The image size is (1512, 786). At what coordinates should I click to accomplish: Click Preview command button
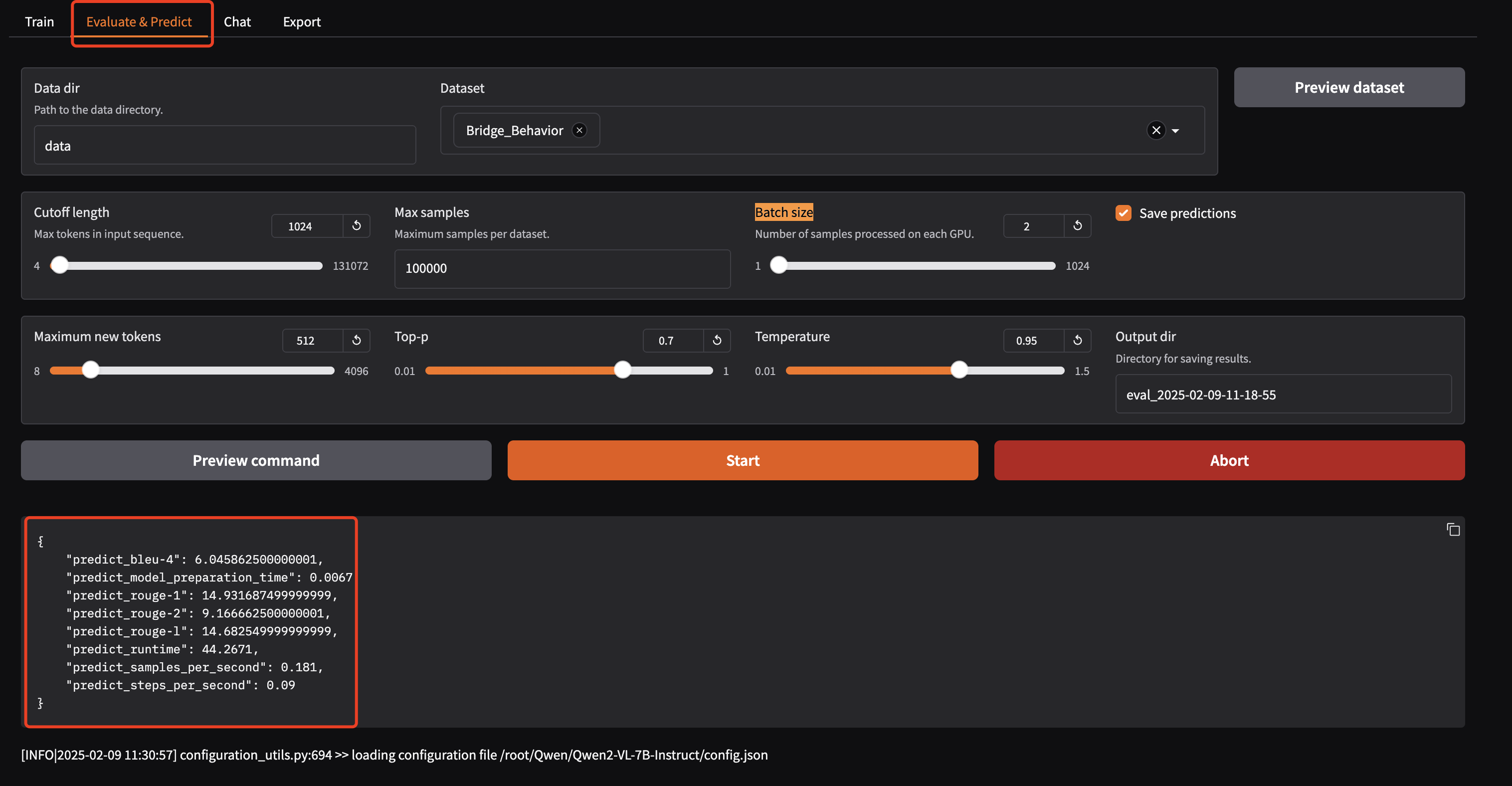(x=256, y=460)
